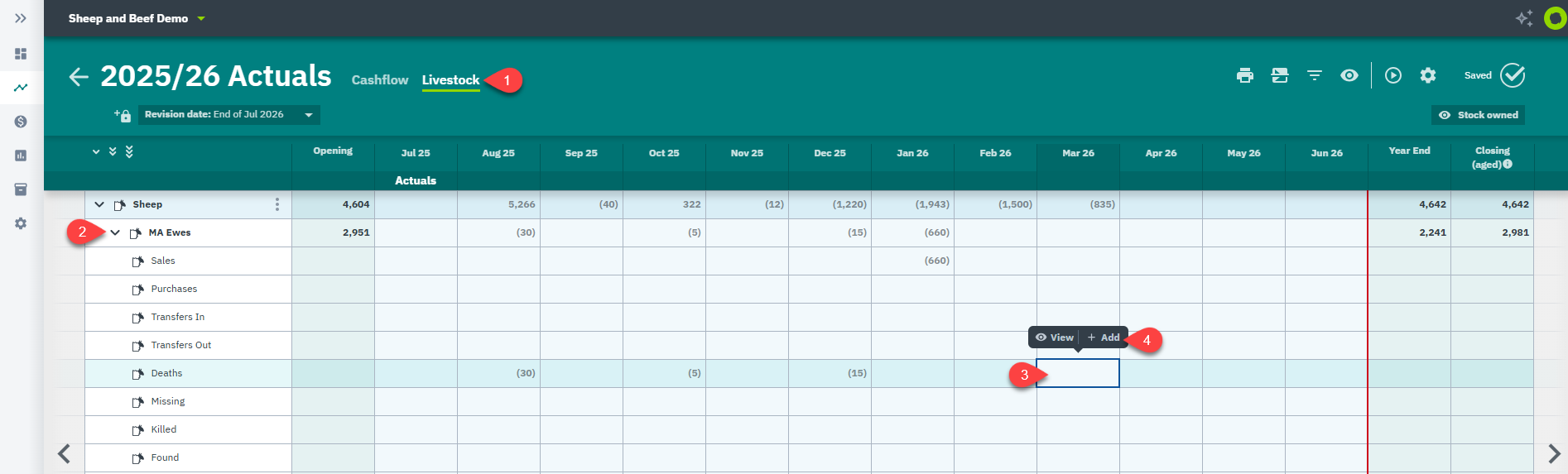Open the dashboard icon in left sidebar

[x=21, y=54]
